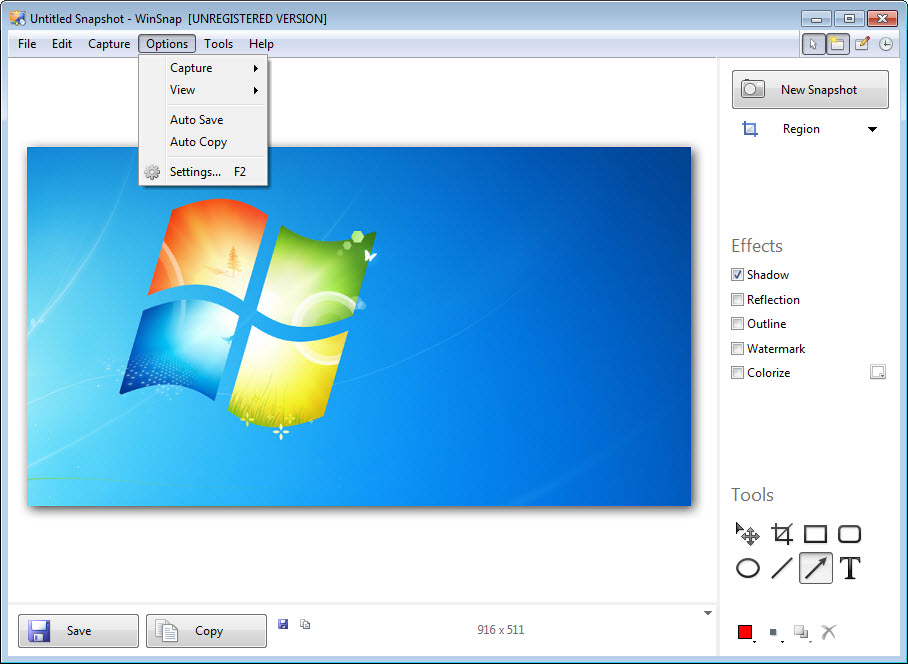Click the 916 x 511 dimensions text
908x664 pixels.
[500, 630]
